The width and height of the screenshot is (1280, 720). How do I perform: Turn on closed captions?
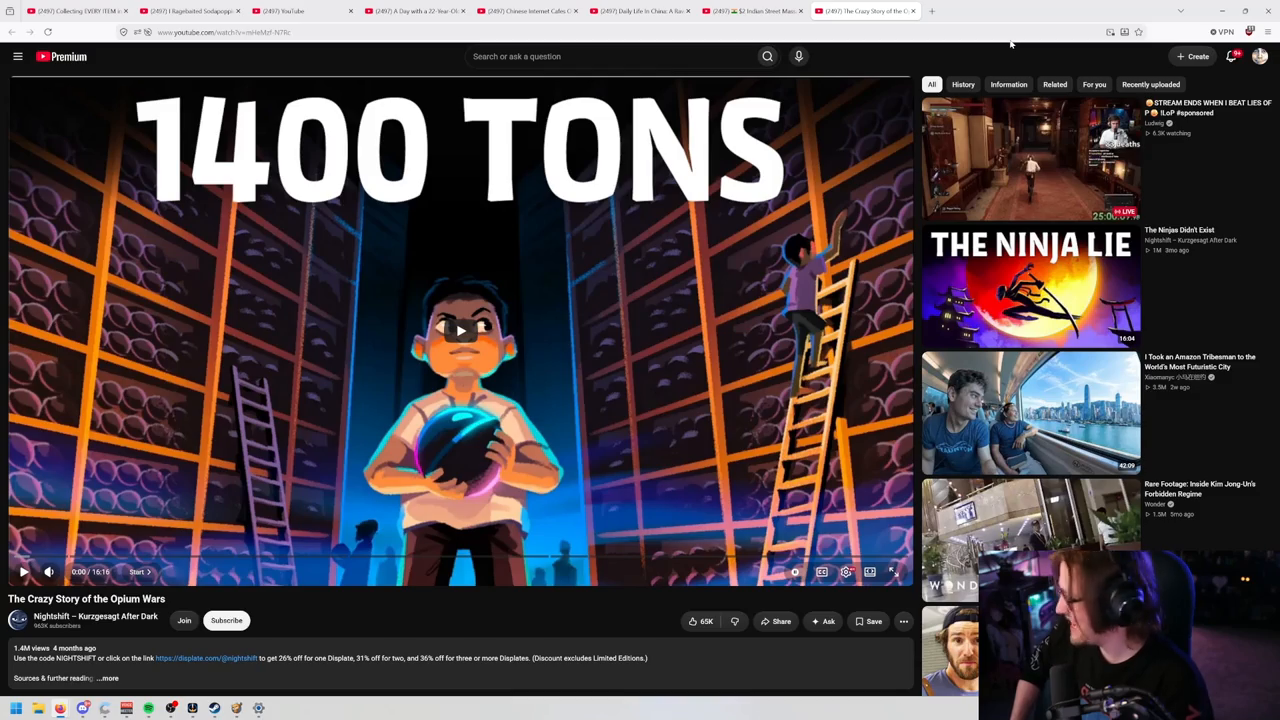821,572
